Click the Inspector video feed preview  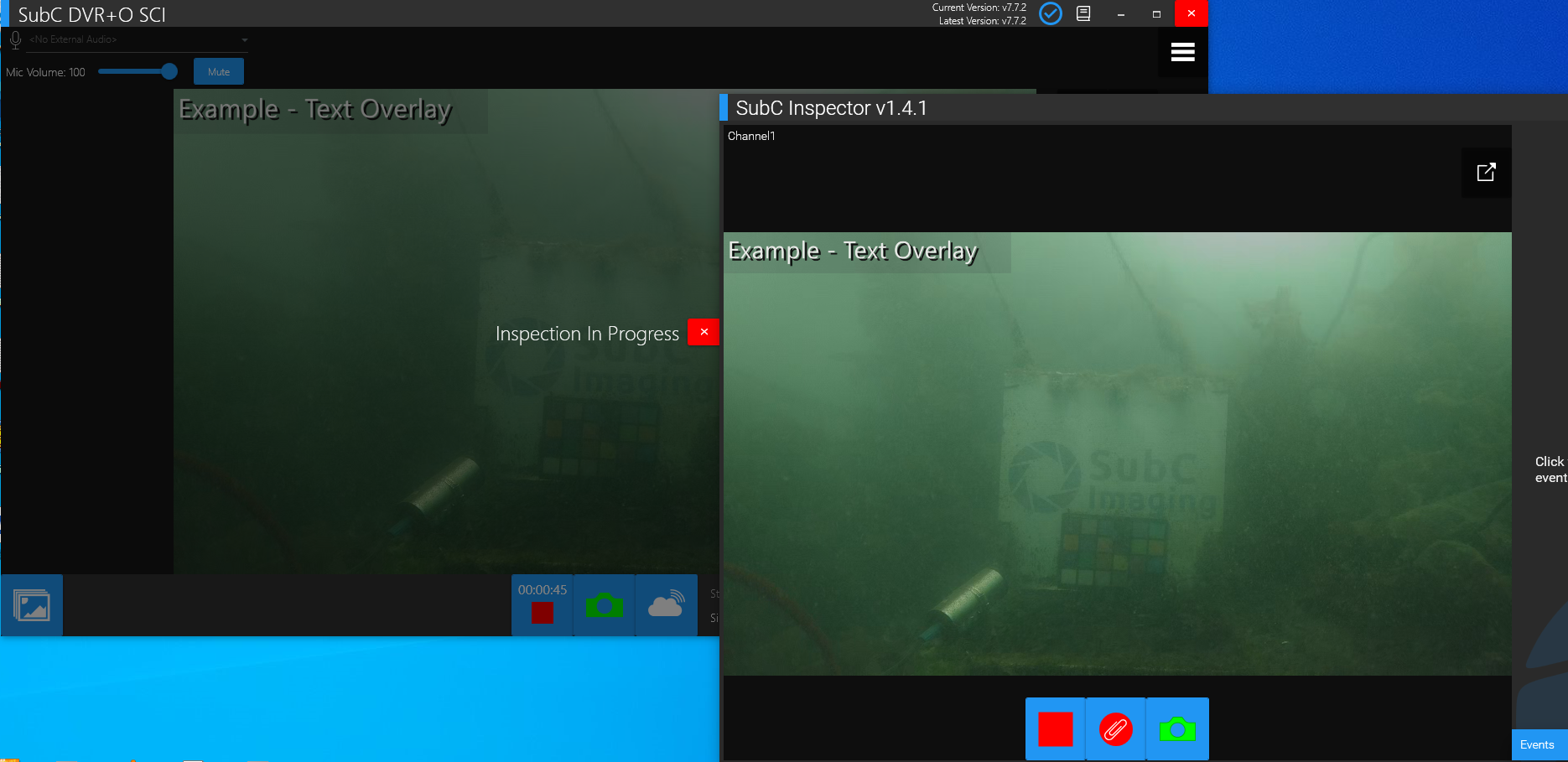(x=1117, y=453)
